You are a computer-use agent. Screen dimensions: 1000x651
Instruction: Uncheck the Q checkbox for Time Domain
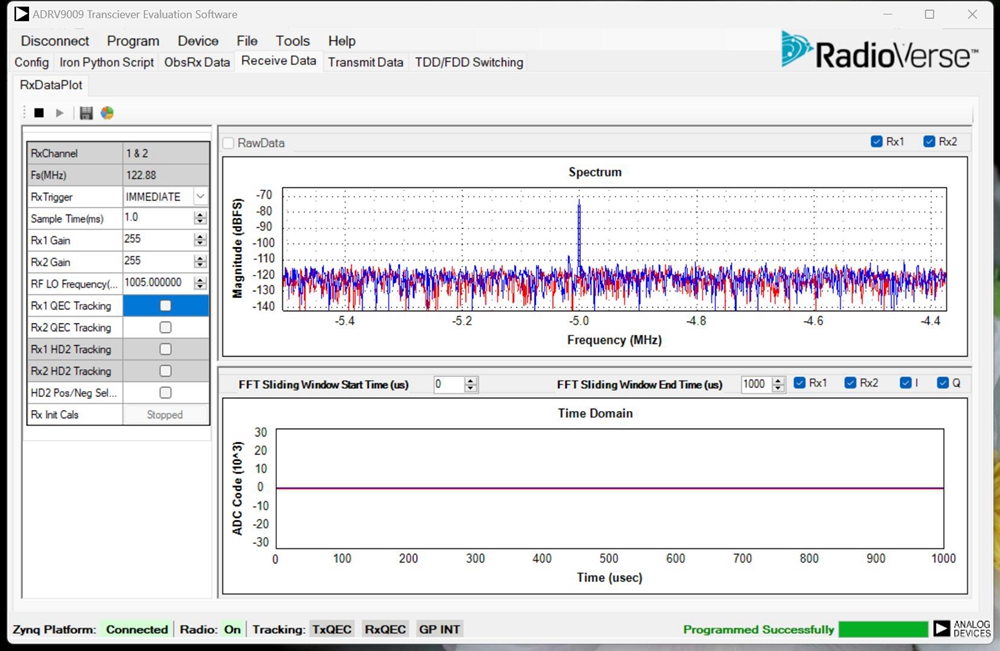[x=942, y=383]
